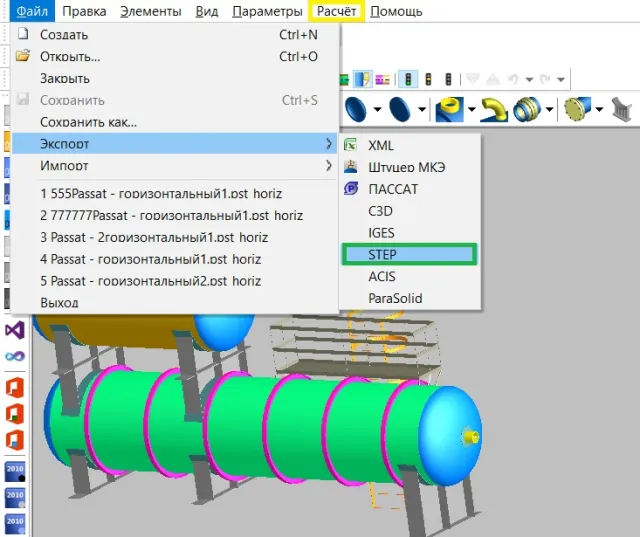640x537 pixels.
Task: Click the Штуцер МКЭ export icon
Action: [x=351, y=167]
